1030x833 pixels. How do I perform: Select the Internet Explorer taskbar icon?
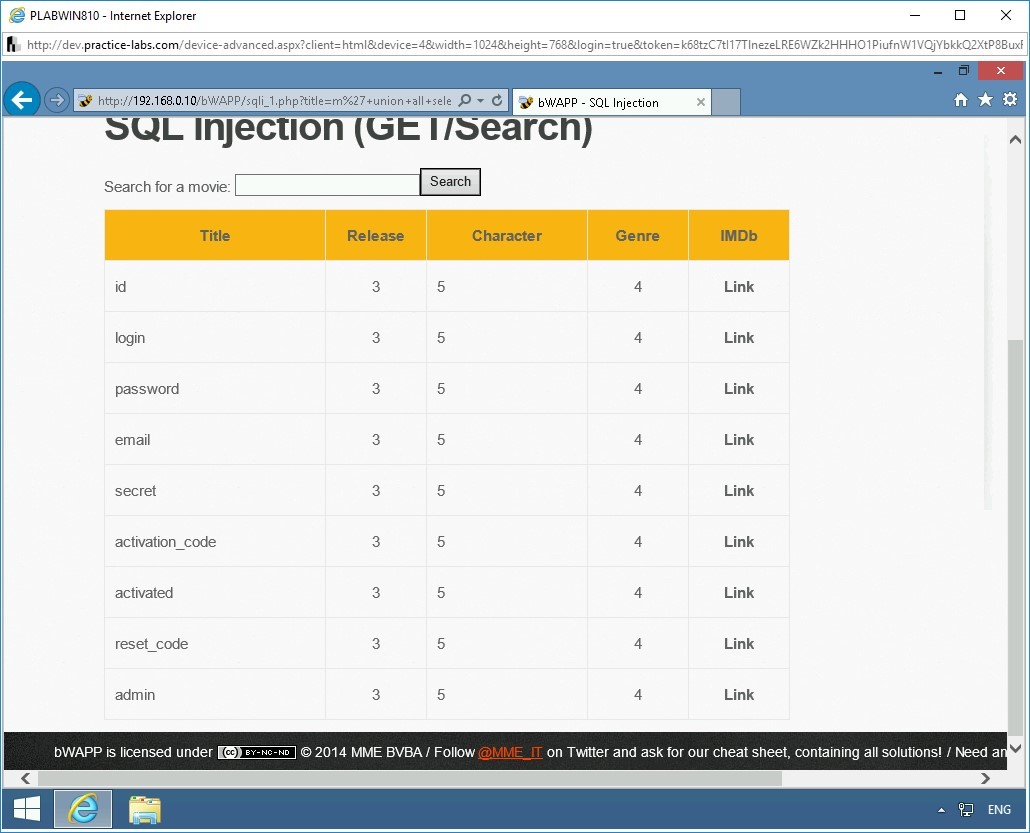point(82,809)
